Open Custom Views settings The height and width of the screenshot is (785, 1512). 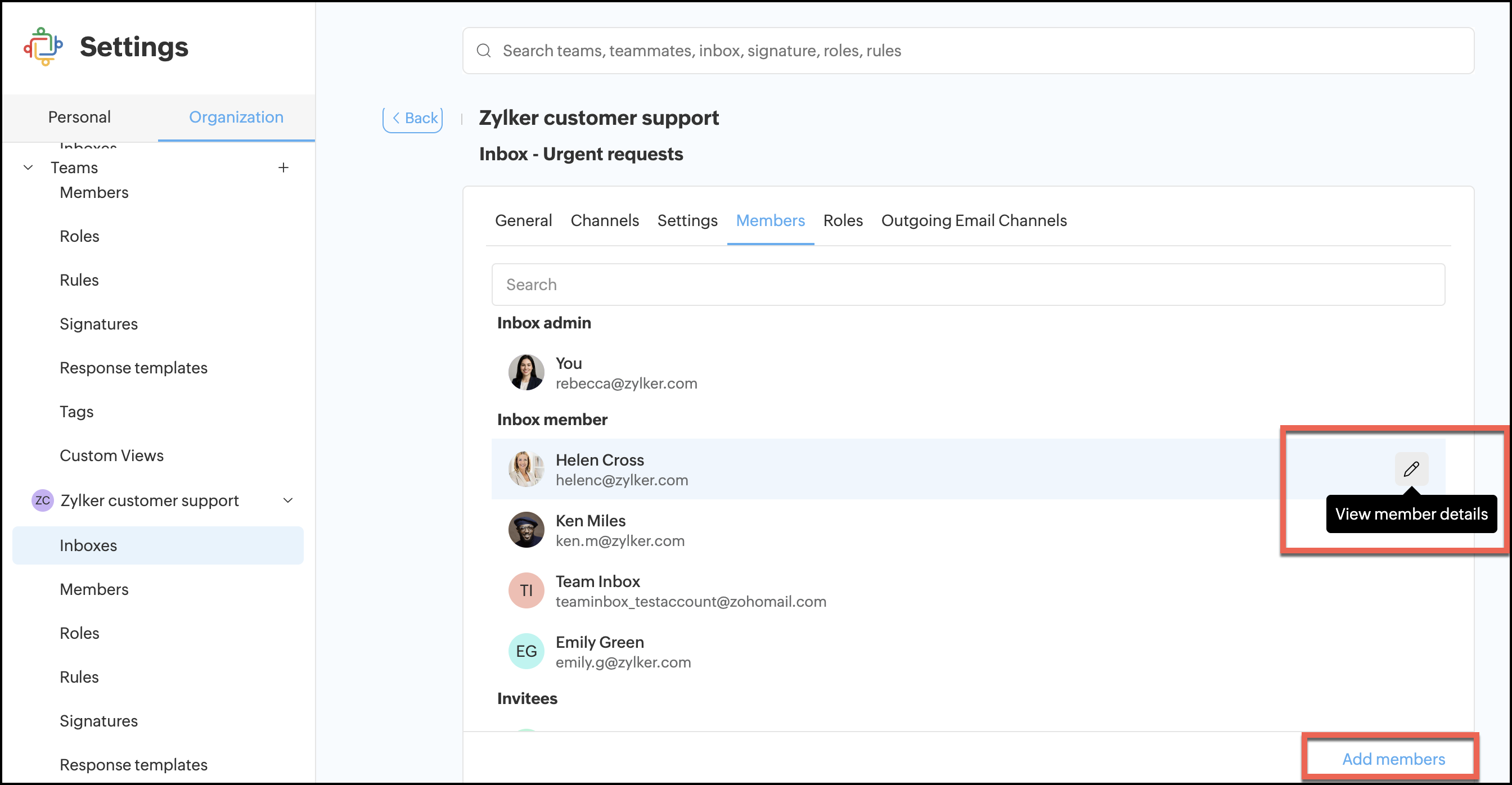tap(111, 455)
